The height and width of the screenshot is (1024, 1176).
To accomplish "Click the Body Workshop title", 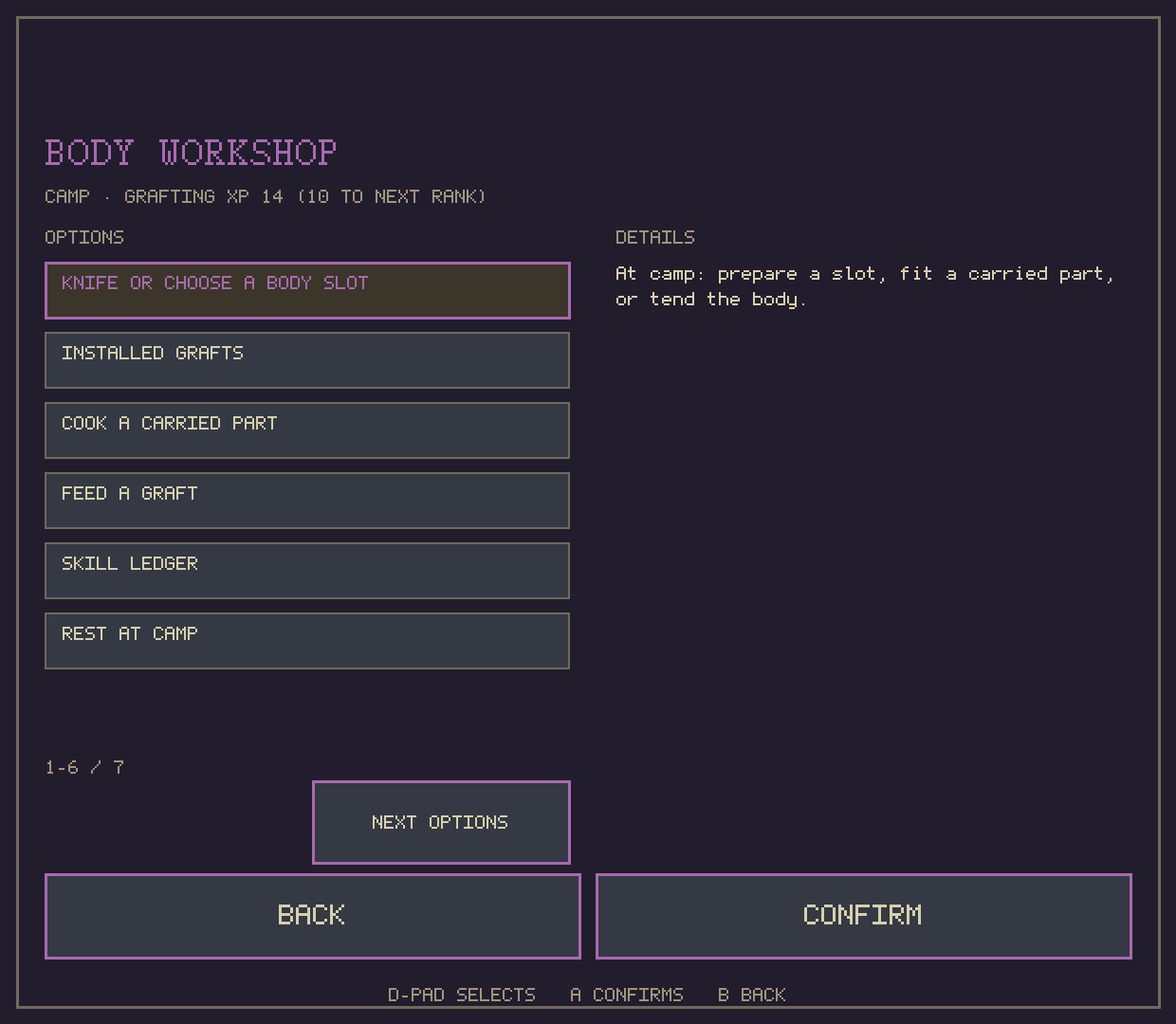I will [191, 153].
